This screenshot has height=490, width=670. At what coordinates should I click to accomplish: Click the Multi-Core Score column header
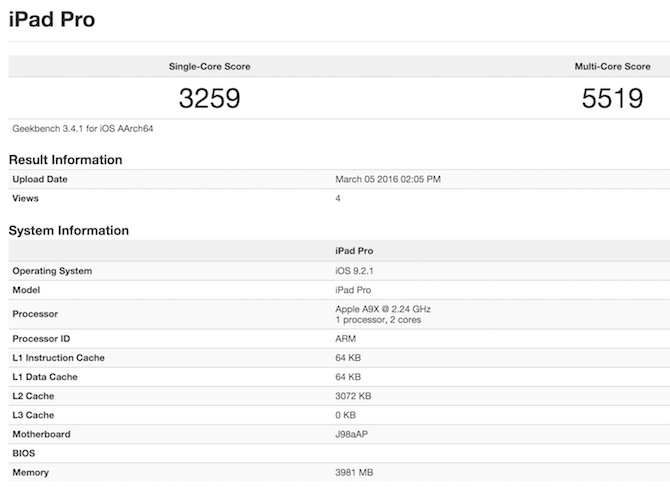tap(610, 67)
